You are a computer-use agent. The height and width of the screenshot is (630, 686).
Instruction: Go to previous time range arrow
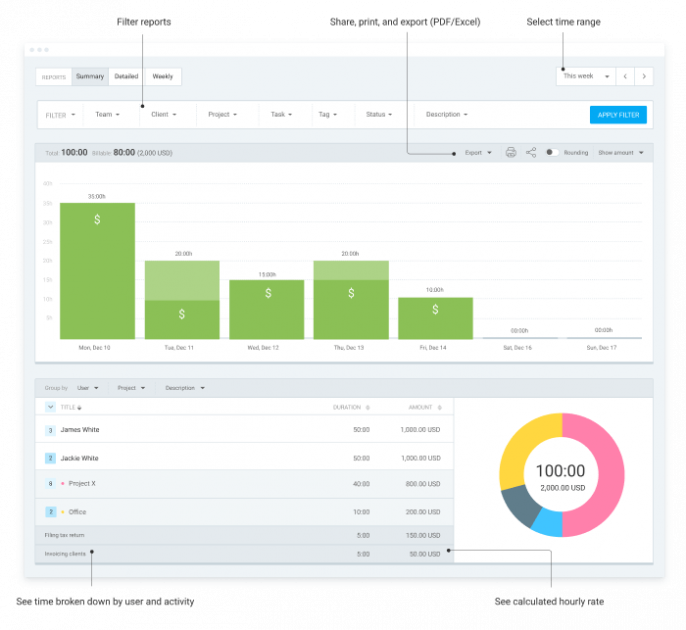coord(625,76)
